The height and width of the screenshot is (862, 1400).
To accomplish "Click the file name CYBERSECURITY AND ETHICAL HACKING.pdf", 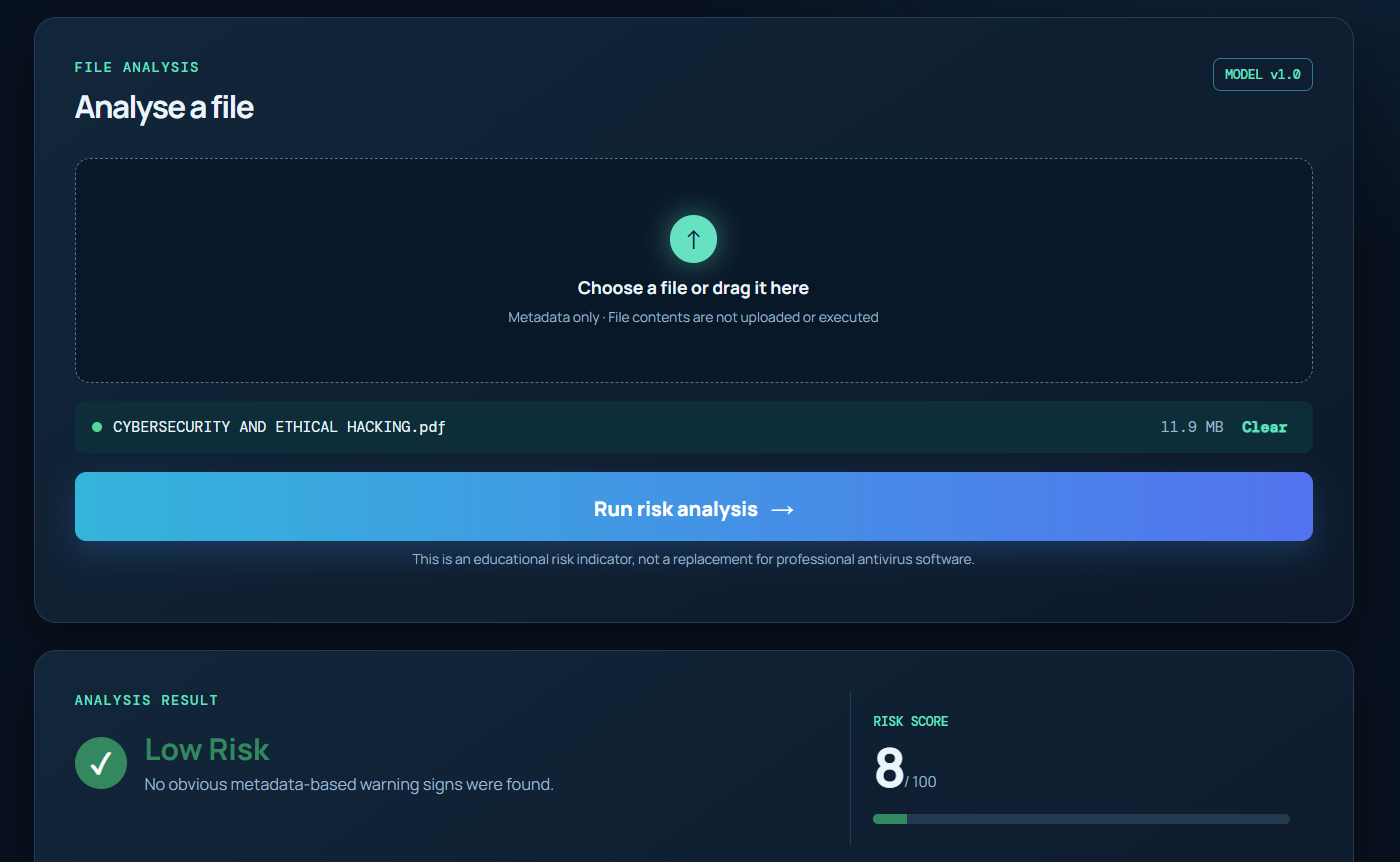I will tap(279, 427).
